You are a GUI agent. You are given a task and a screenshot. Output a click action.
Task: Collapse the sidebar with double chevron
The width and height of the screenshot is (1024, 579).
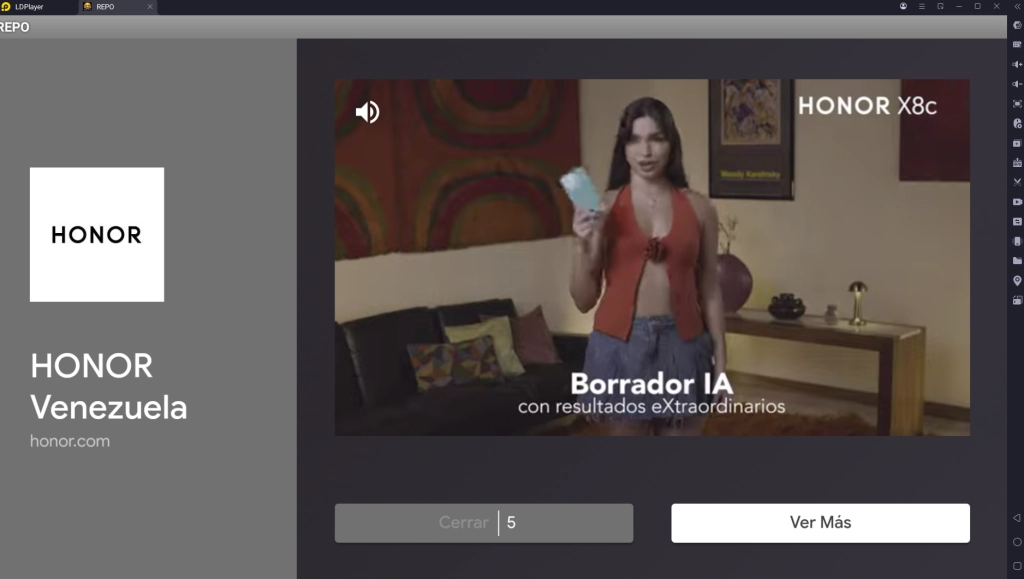pos(1017,6)
